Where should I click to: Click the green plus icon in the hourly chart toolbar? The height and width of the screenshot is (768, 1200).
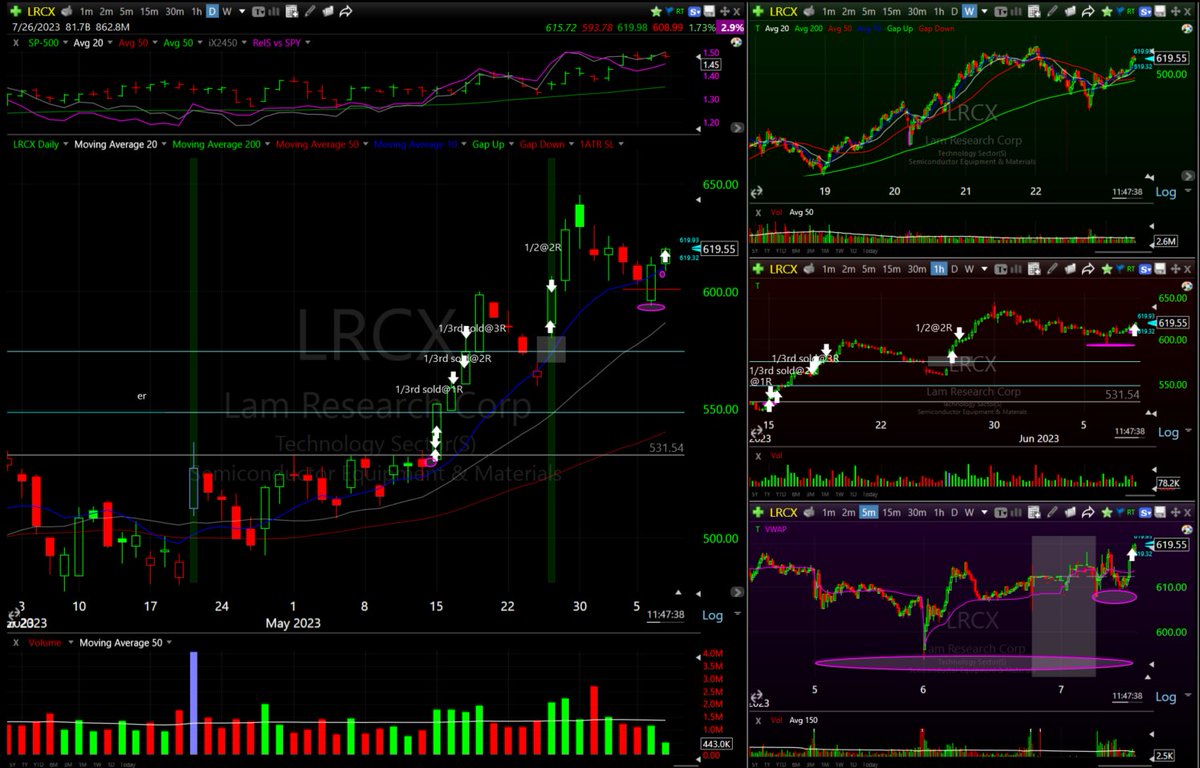click(x=757, y=269)
